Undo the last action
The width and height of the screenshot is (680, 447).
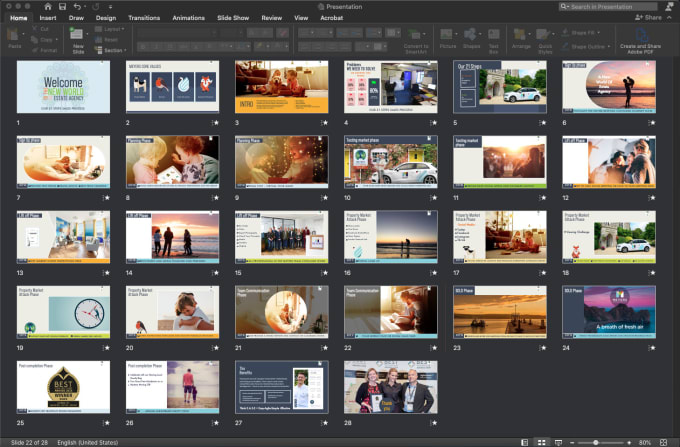pos(77,7)
